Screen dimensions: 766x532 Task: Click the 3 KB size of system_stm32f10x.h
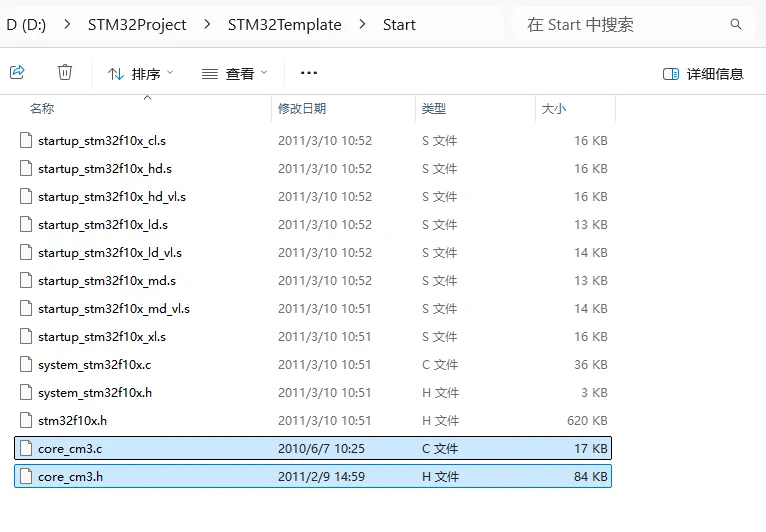coord(594,393)
